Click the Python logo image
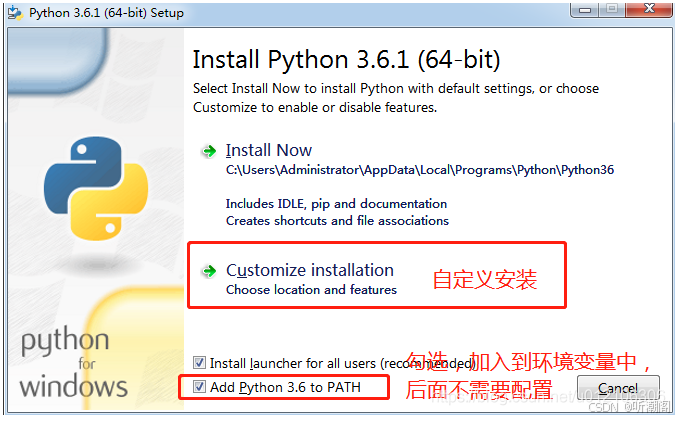The width and height of the screenshot is (679, 421). click(96, 189)
